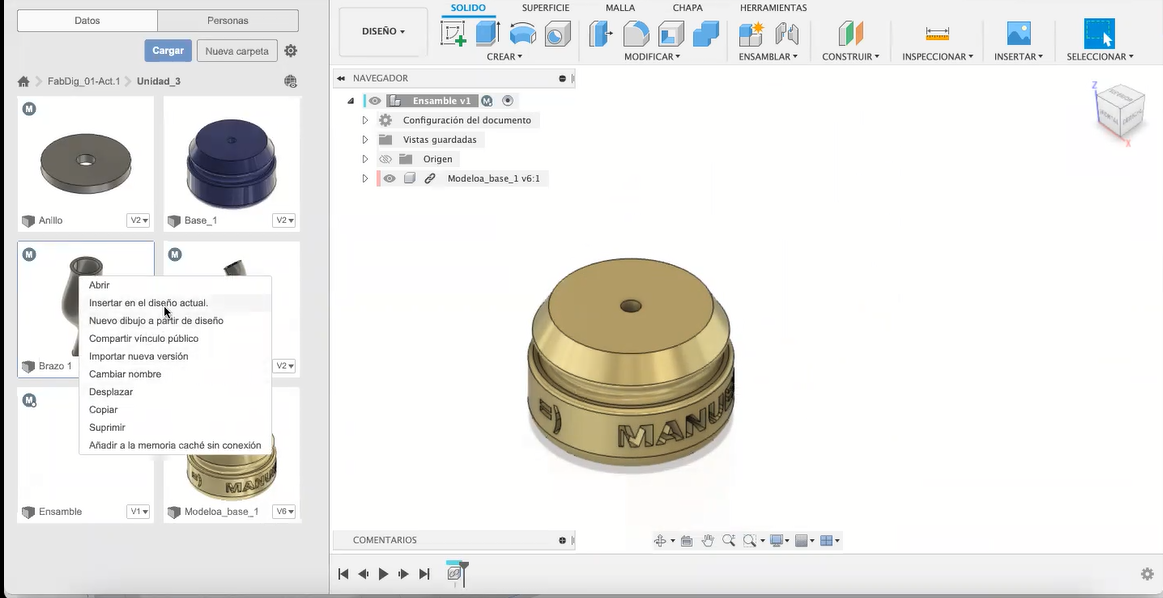The image size is (1163, 598).
Task: Select the Combine modify icon
Action: 705,34
